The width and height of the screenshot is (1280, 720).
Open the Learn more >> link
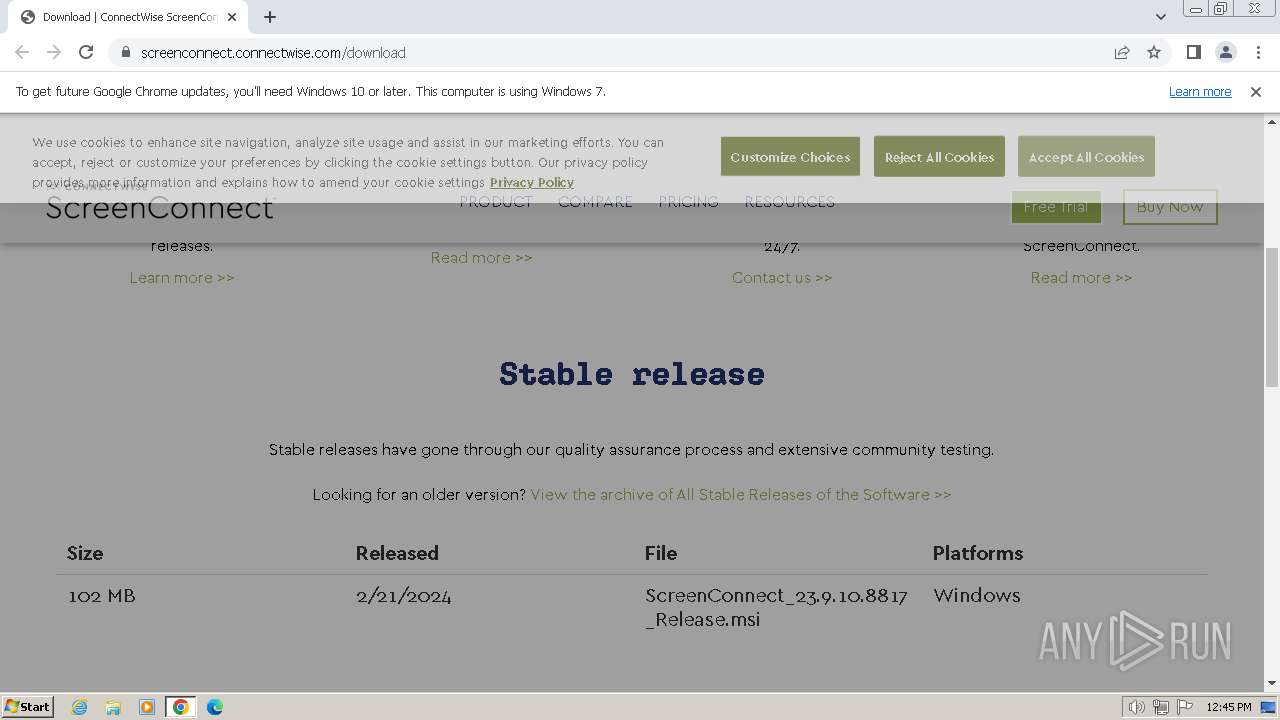click(x=182, y=278)
